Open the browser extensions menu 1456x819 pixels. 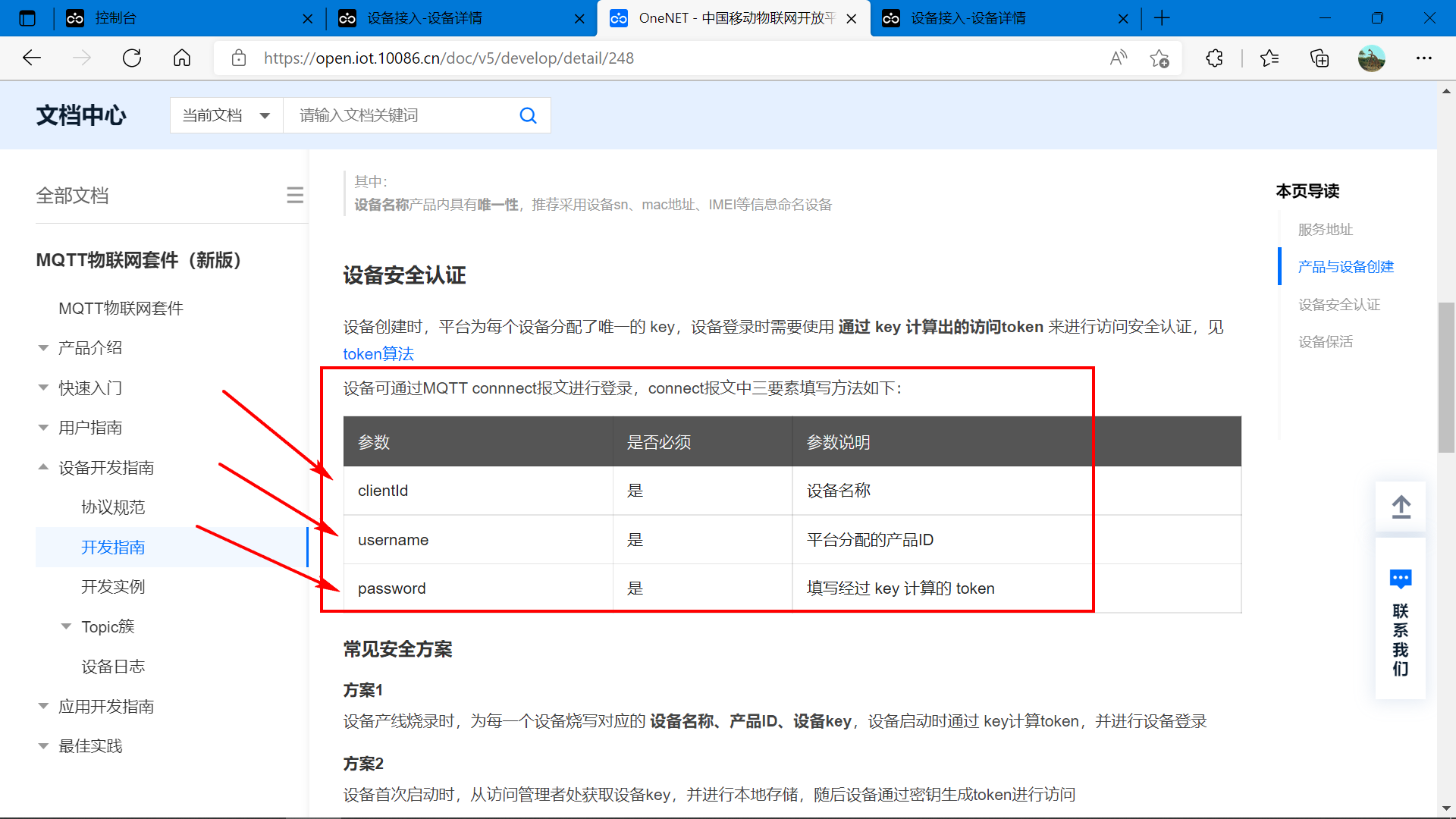(x=1214, y=58)
